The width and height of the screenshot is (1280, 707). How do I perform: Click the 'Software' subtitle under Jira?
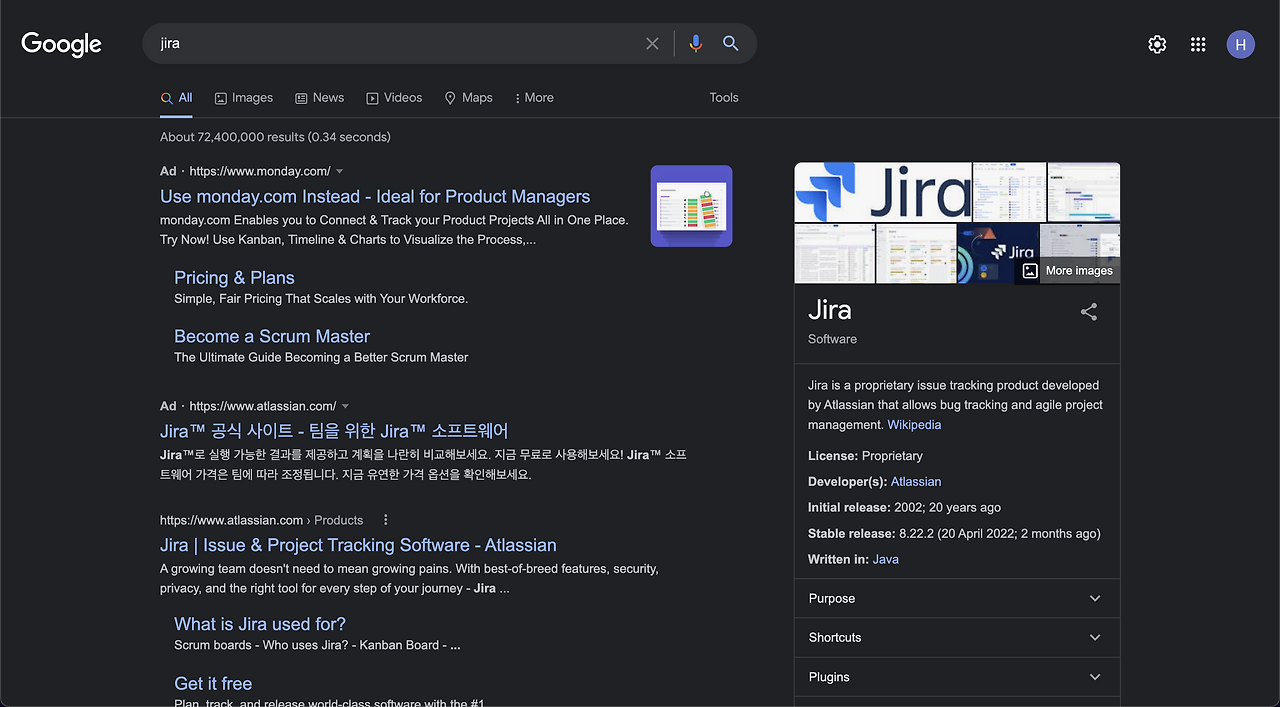pos(832,339)
